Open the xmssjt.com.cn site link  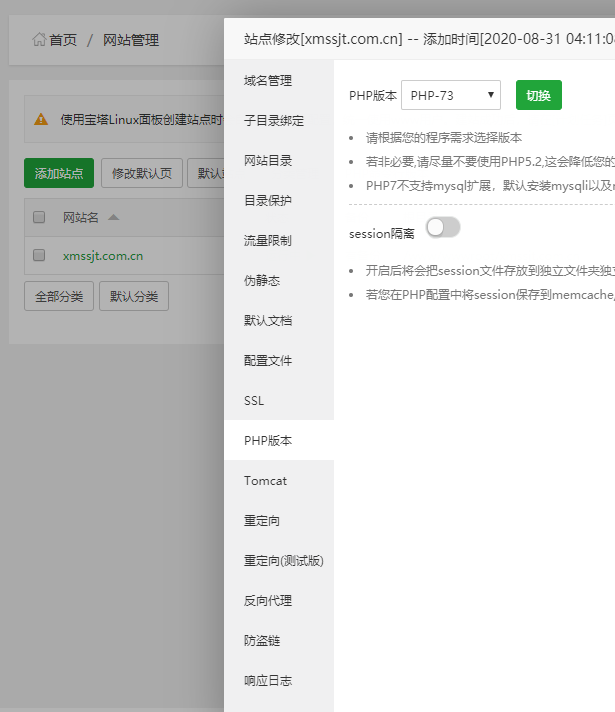(102, 255)
